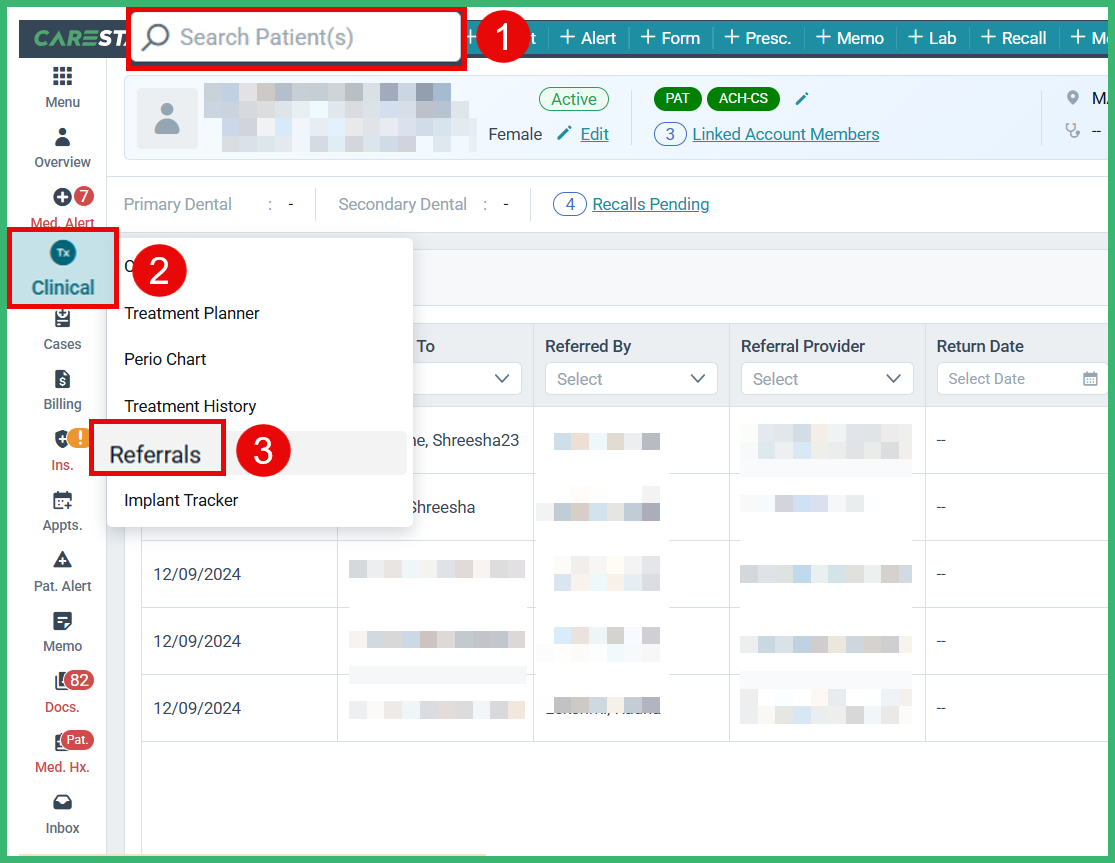1115x863 pixels.
Task: Open the Return Date calendar icon
Action: (x=1090, y=379)
